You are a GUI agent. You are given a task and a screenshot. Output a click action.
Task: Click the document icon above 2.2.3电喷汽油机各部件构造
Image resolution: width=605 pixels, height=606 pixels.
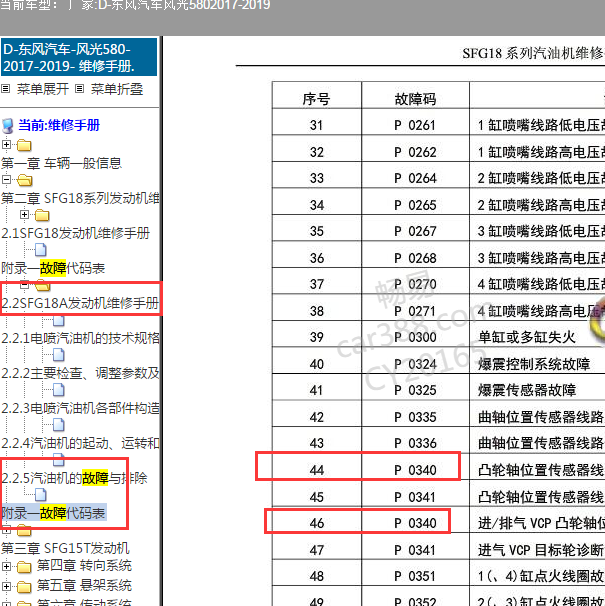(x=58, y=390)
